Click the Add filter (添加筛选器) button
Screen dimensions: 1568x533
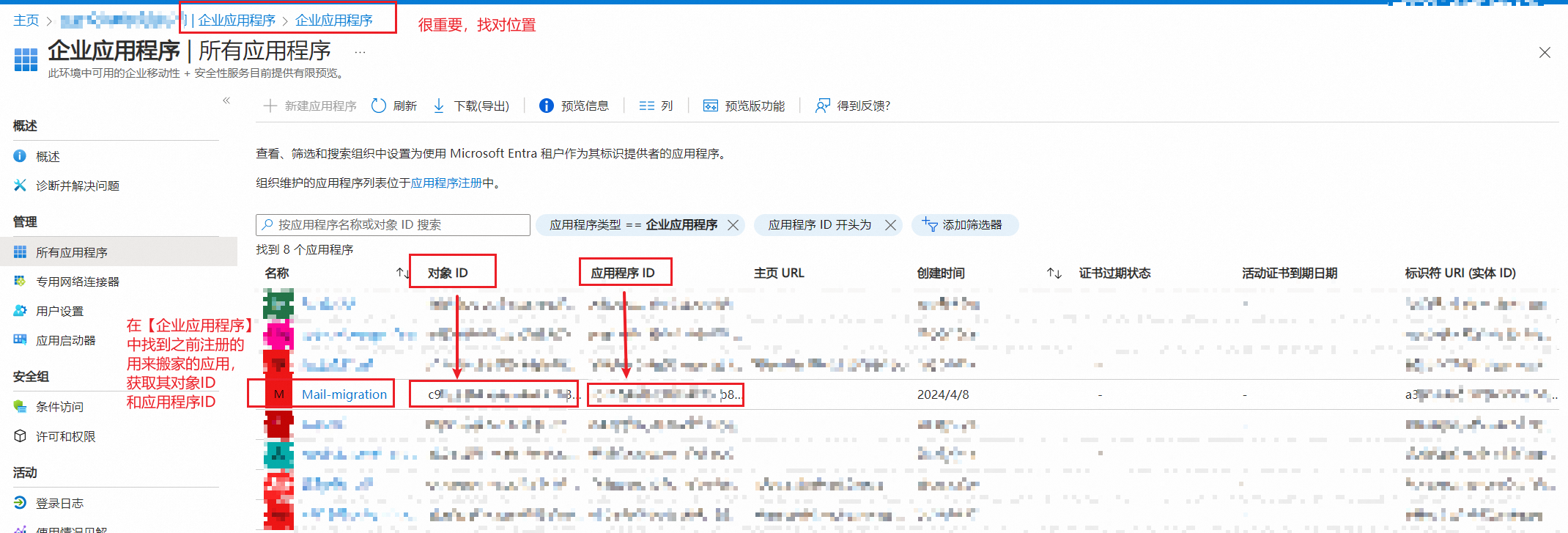(x=964, y=225)
